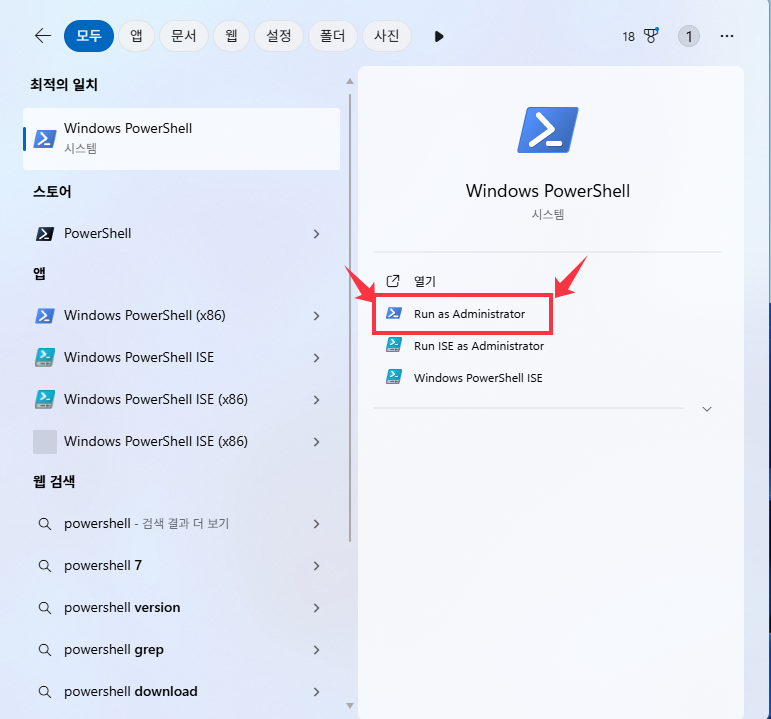
Task: Click the results list scrollbar down arrow
Action: (x=350, y=706)
